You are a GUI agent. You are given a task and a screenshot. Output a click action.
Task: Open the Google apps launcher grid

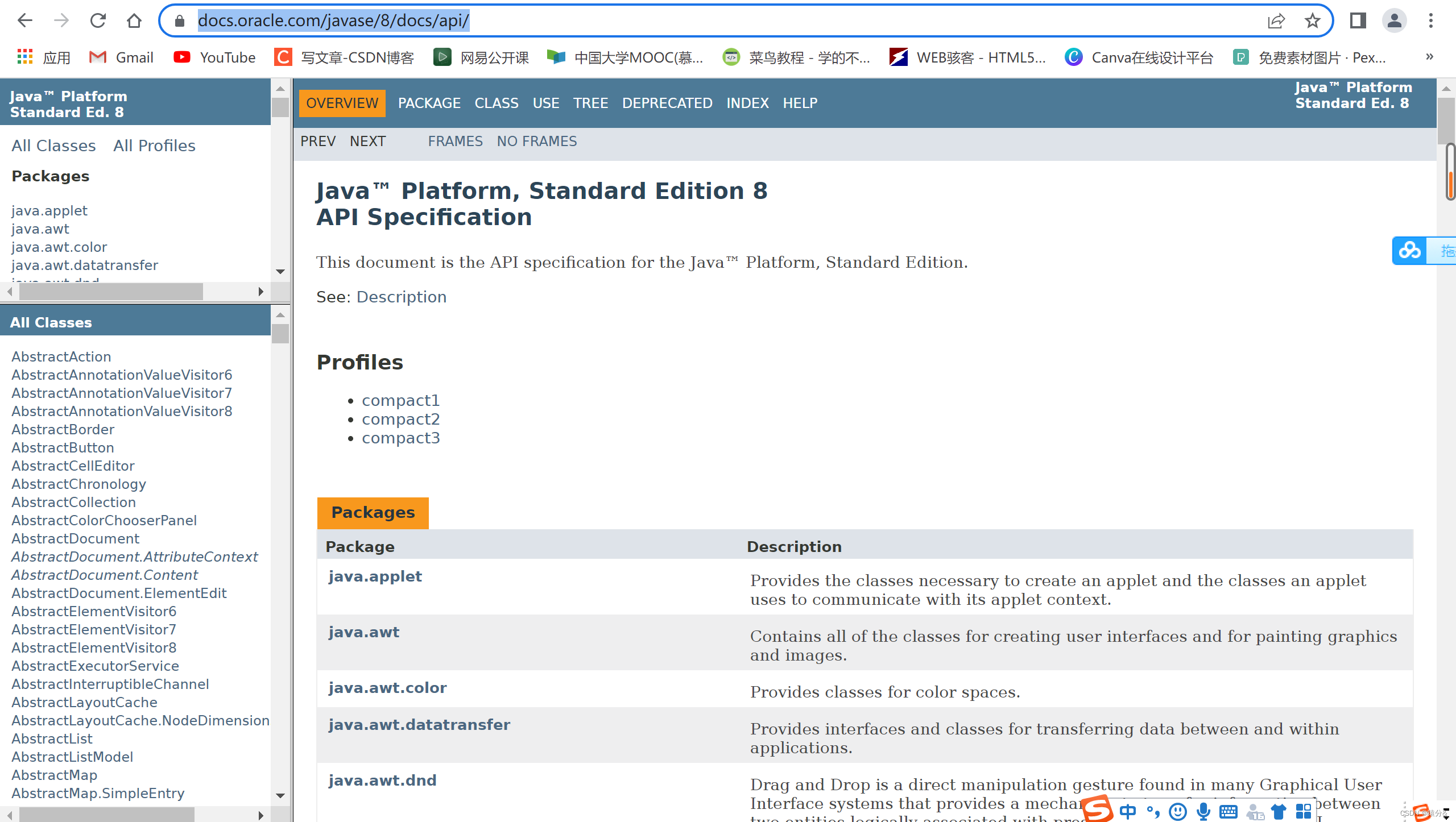point(24,57)
